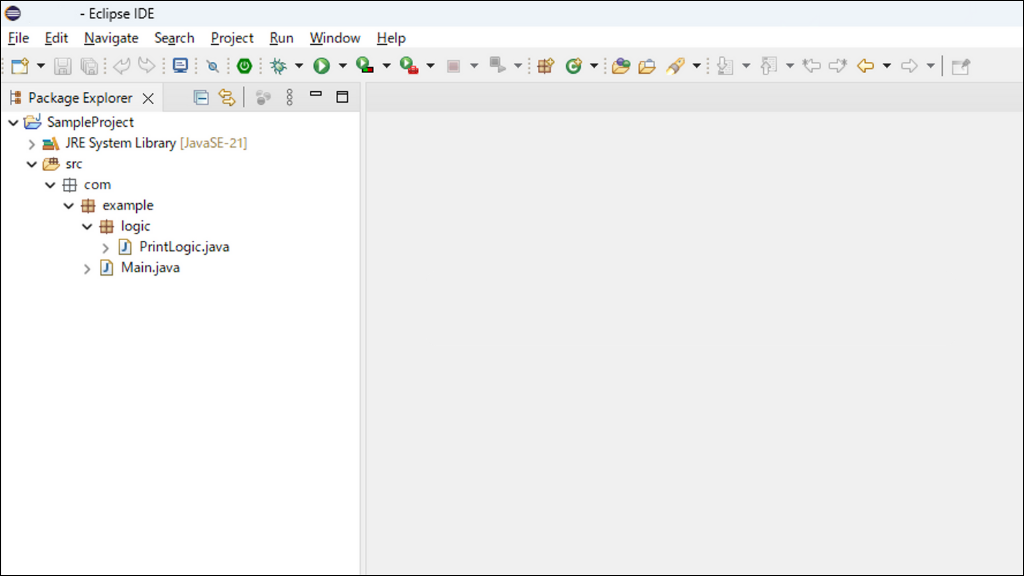Click the Open Task folder icon
Screen dimensions: 1024x576
point(647,66)
